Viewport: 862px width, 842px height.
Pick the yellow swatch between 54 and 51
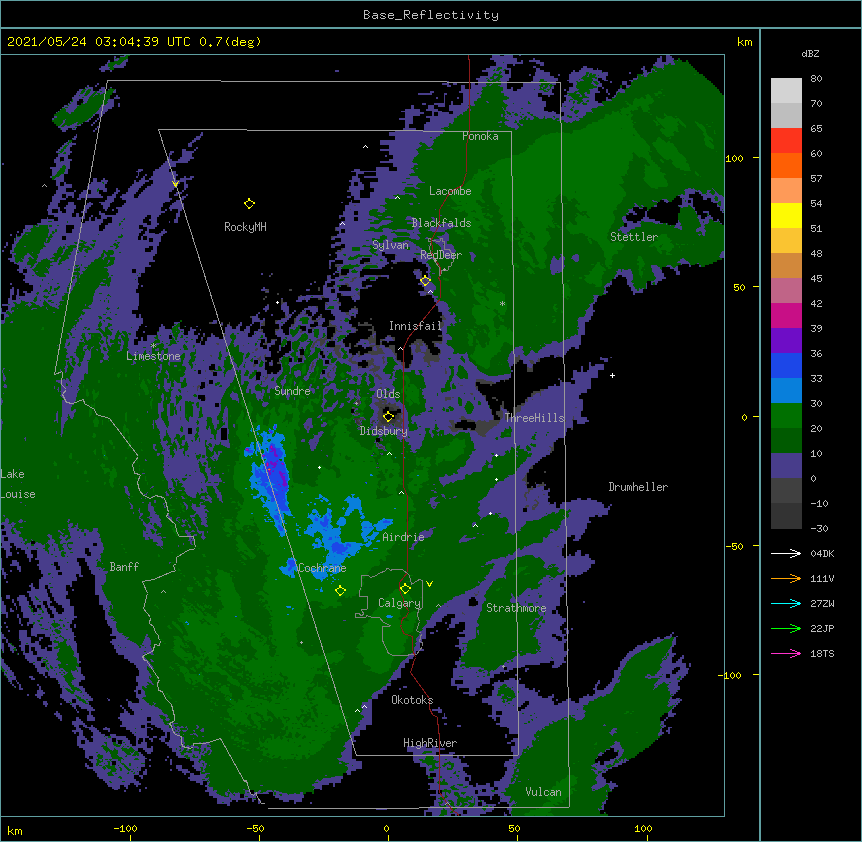786,215
